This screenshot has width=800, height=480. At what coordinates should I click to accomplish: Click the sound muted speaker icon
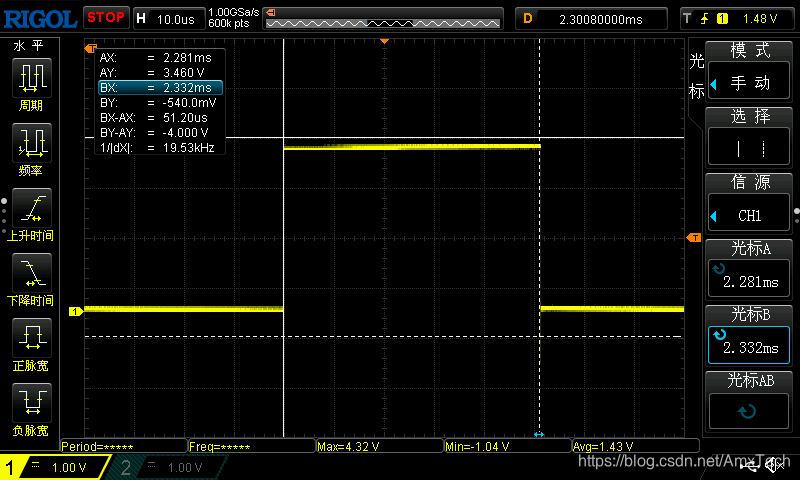click(775, 465)
